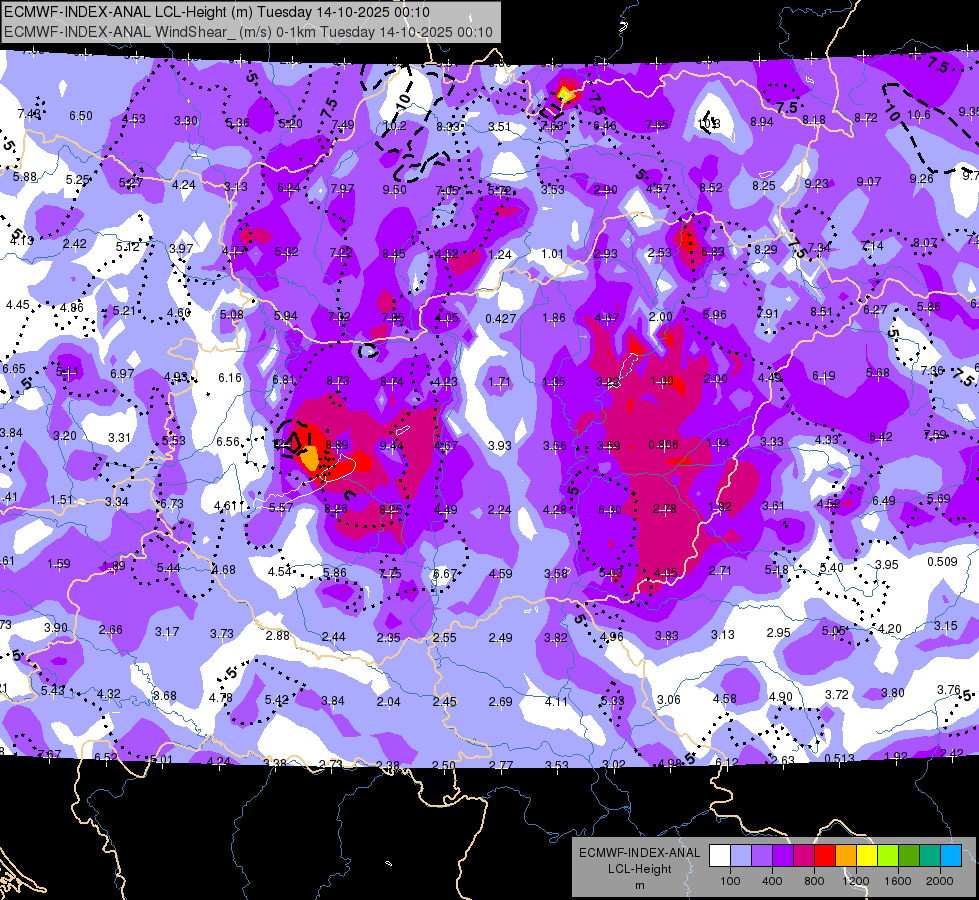Click the grid value 2.78
The width and height of the screenshot is (979, 900).
tap(665, 509)
